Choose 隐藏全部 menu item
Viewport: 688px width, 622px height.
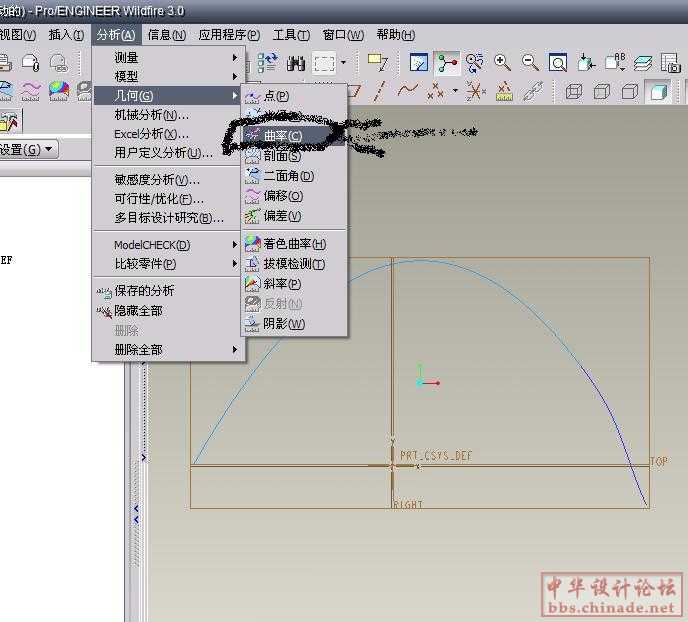168,311
